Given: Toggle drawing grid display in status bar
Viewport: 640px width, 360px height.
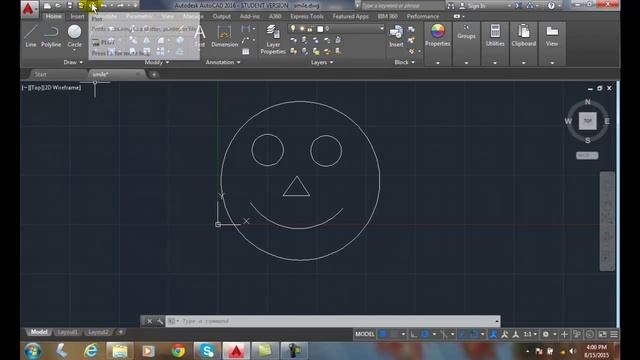Looking at the screenshot, I should tap(383, 334).
